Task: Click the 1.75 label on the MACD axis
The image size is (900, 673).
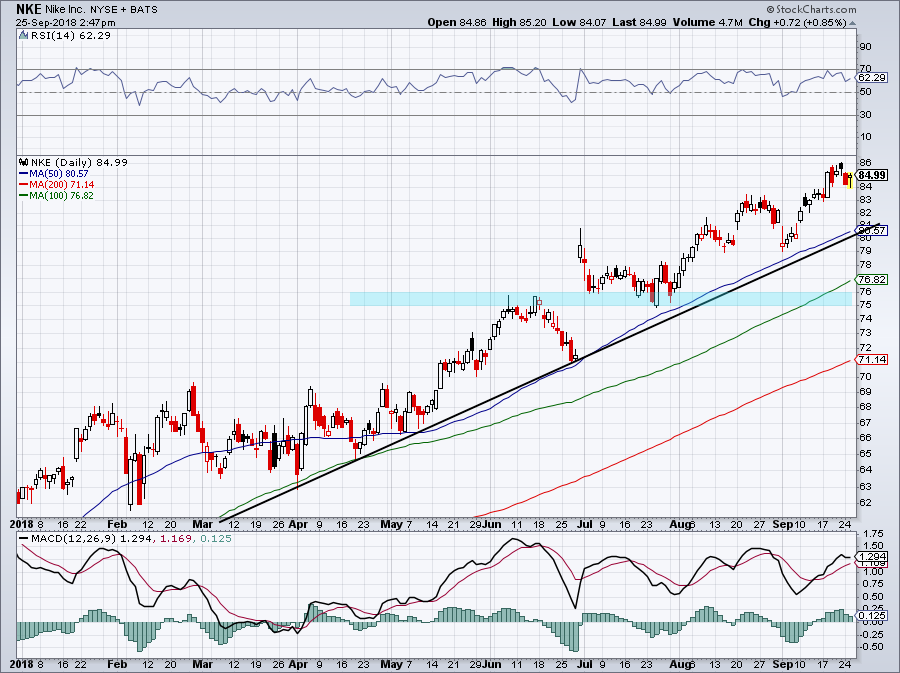Action: pos(873,533)
